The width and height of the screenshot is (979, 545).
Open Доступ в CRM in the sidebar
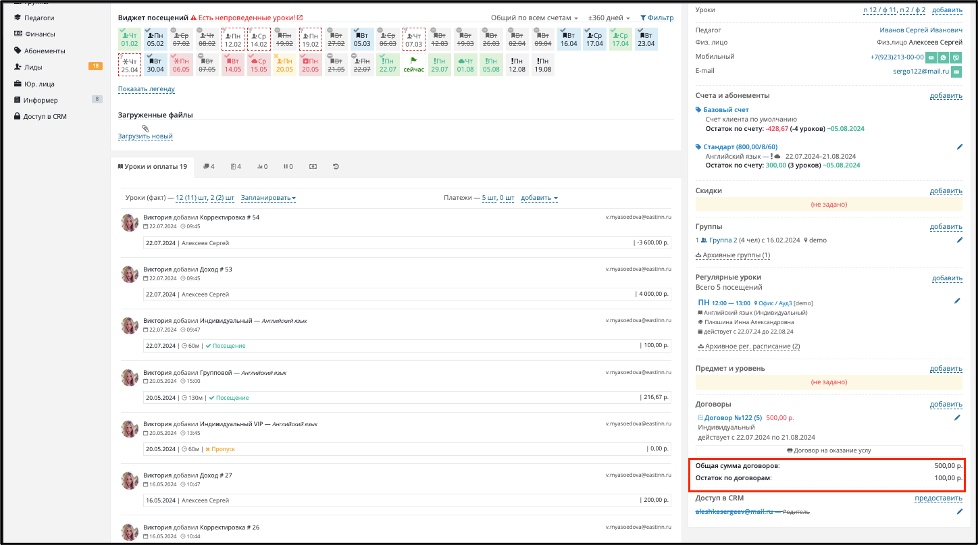[44, 116]
